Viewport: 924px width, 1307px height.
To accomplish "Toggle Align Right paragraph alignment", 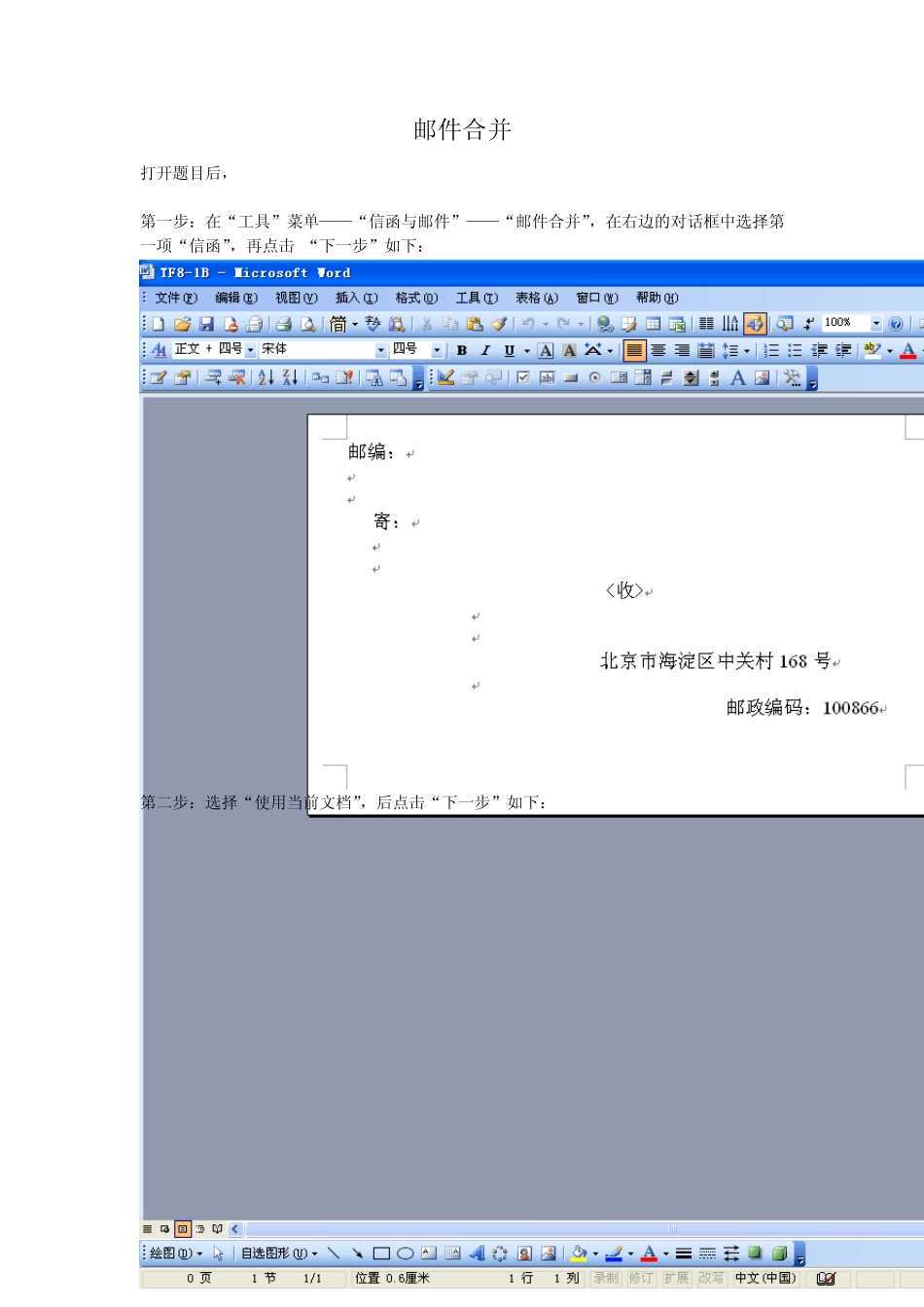I will point(682,350).
